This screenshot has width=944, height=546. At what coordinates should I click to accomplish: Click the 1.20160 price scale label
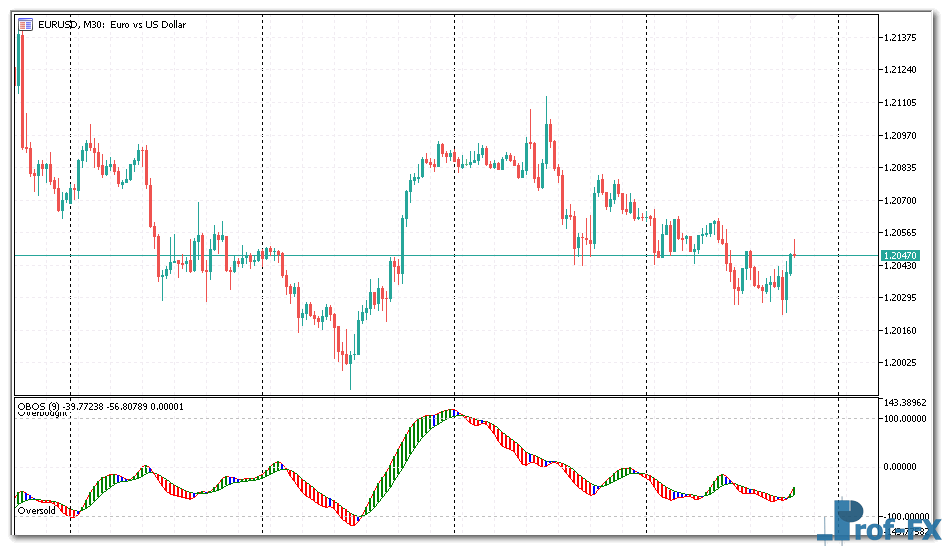(x=902, y=330)
